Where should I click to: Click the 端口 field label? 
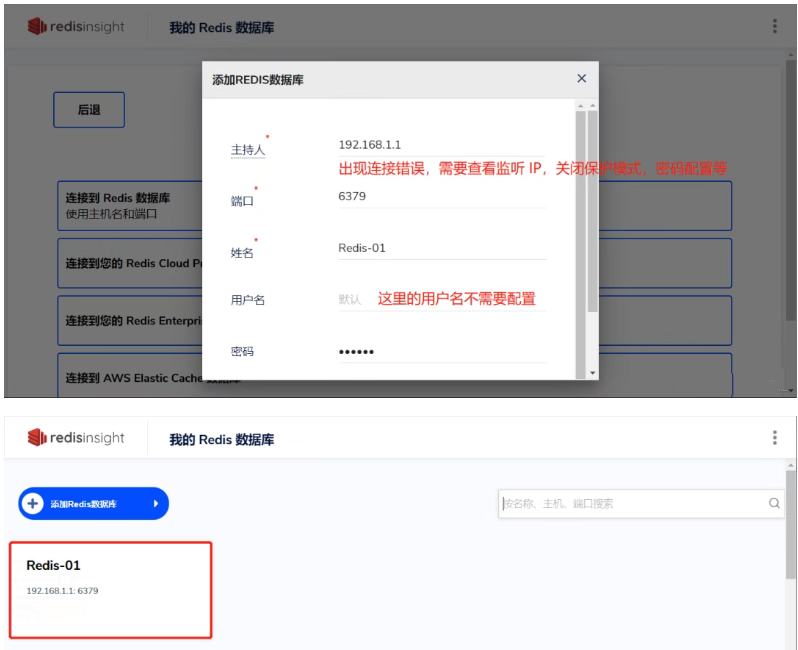[242, 202]
